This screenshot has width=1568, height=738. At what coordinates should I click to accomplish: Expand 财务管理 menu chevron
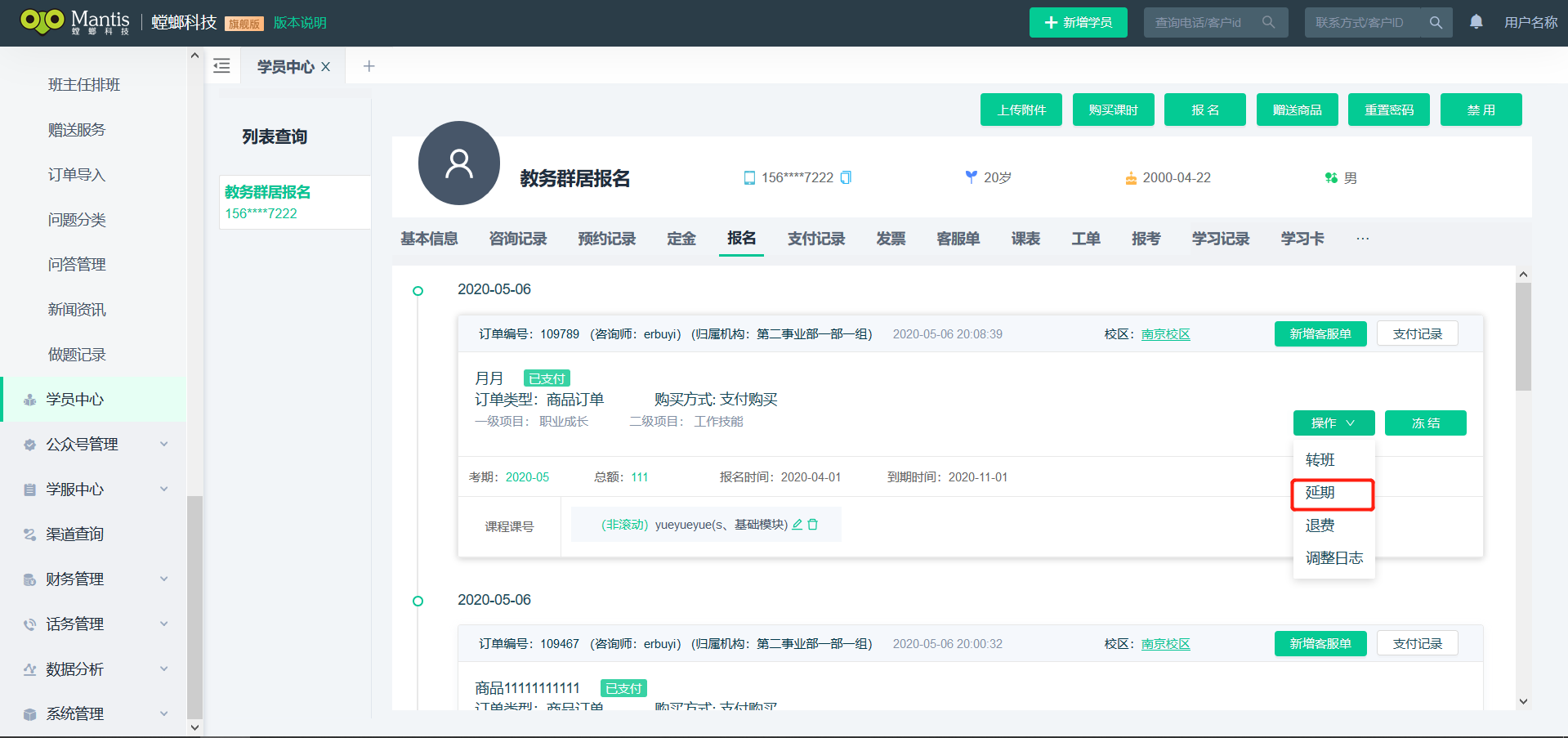click(x=163, y=579)
